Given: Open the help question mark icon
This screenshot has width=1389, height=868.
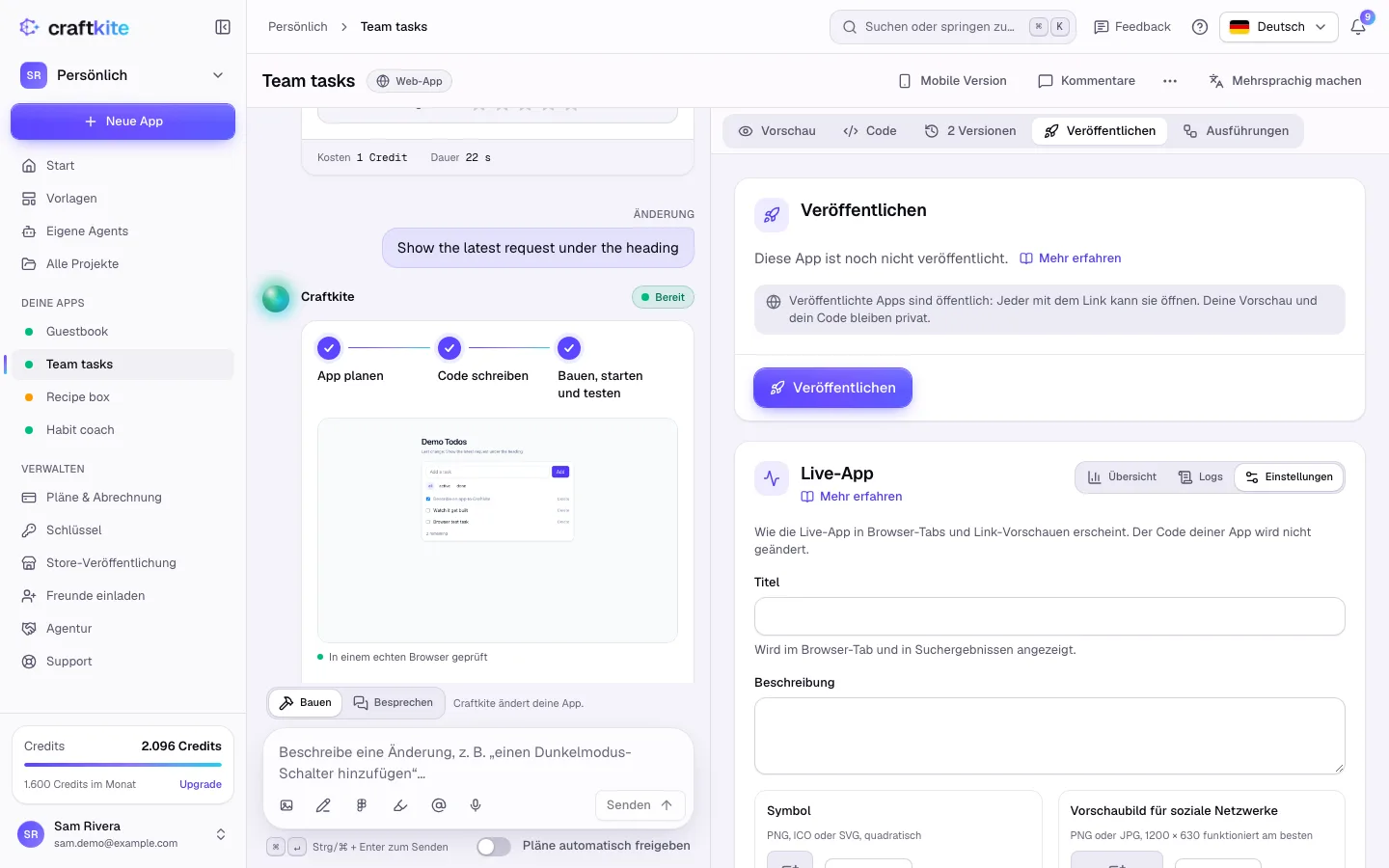Looking at the screenshot, I should tap(1200, 27).
